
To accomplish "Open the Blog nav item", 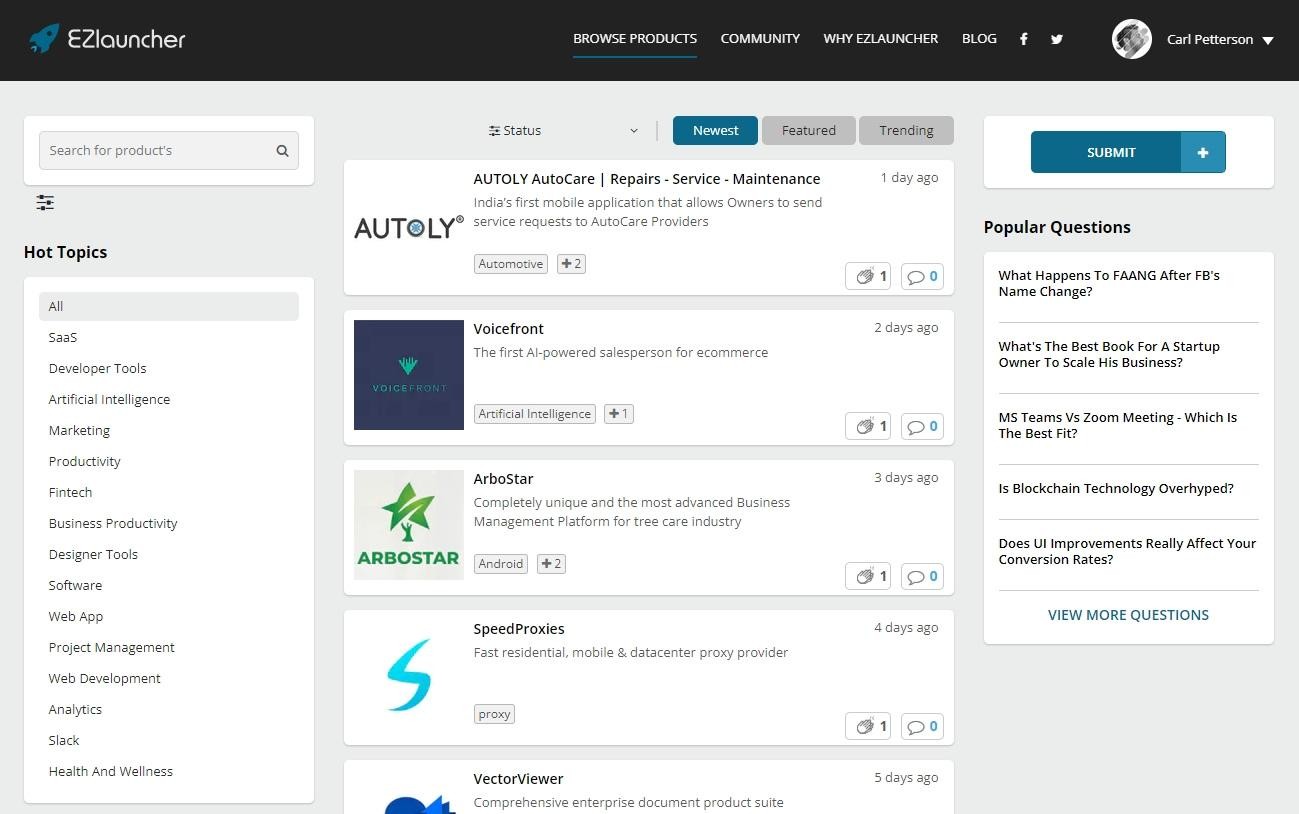I will point(979,39).
